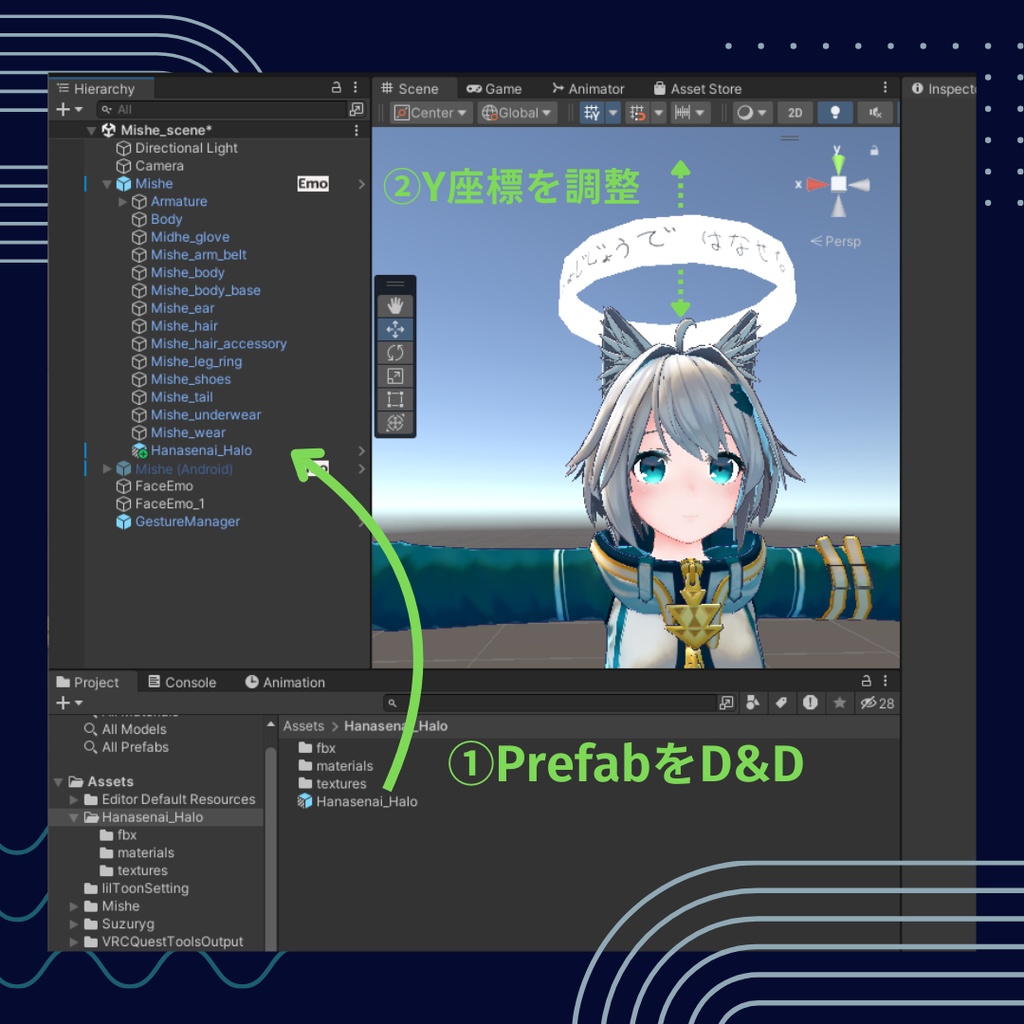Open Hierarchy panel three-dot menu
1024x1024 pixels.
pos(355,87)
